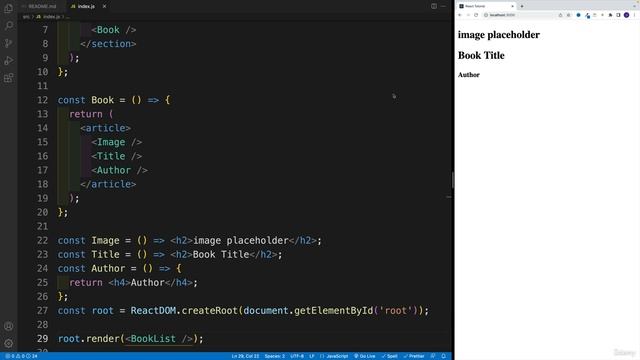This screenshot has width=640, height=360.
Task: Go back in the browser
Action: pyautogui.click(x=460, y=15)
